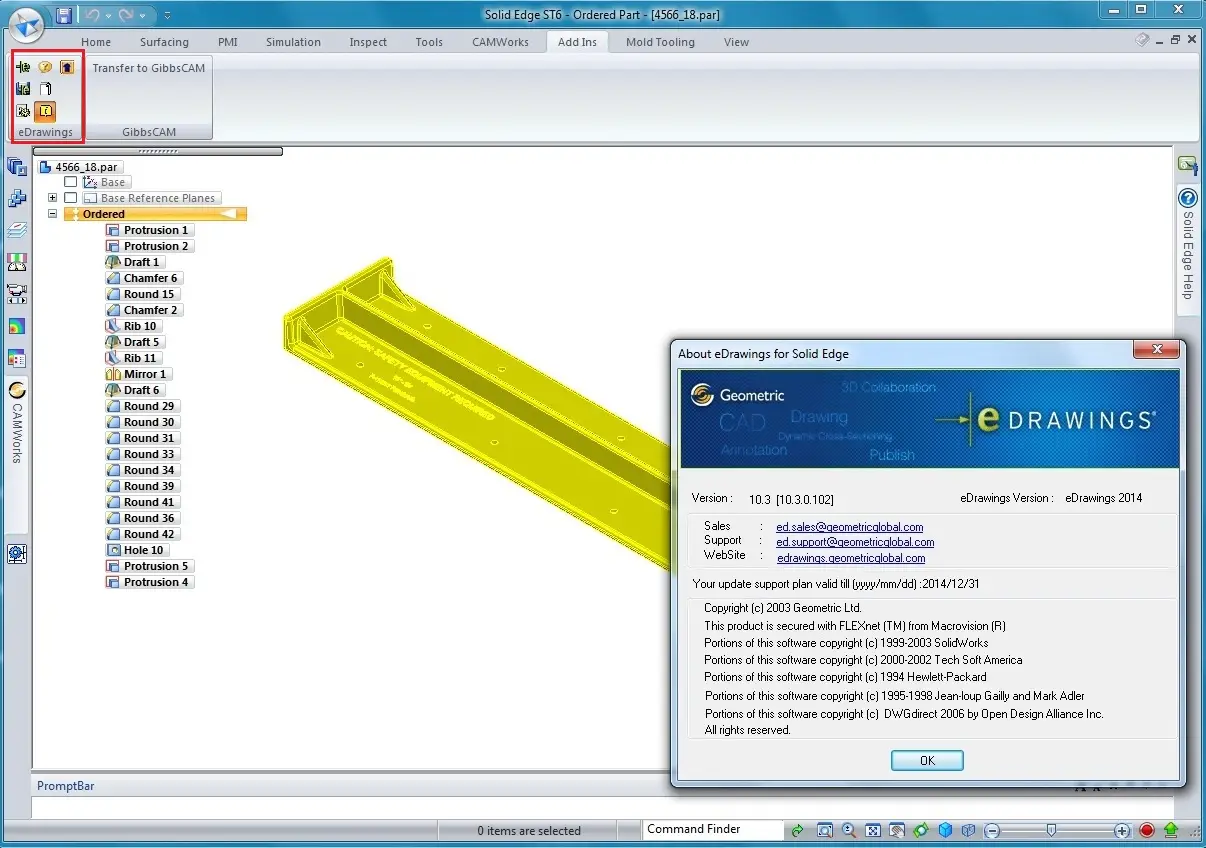The height and width of the screenshot is (848, 1206).
Task: Click the Zoom magnifier icon in status bar
Action: pyautogui.click(x=849, y=830)
